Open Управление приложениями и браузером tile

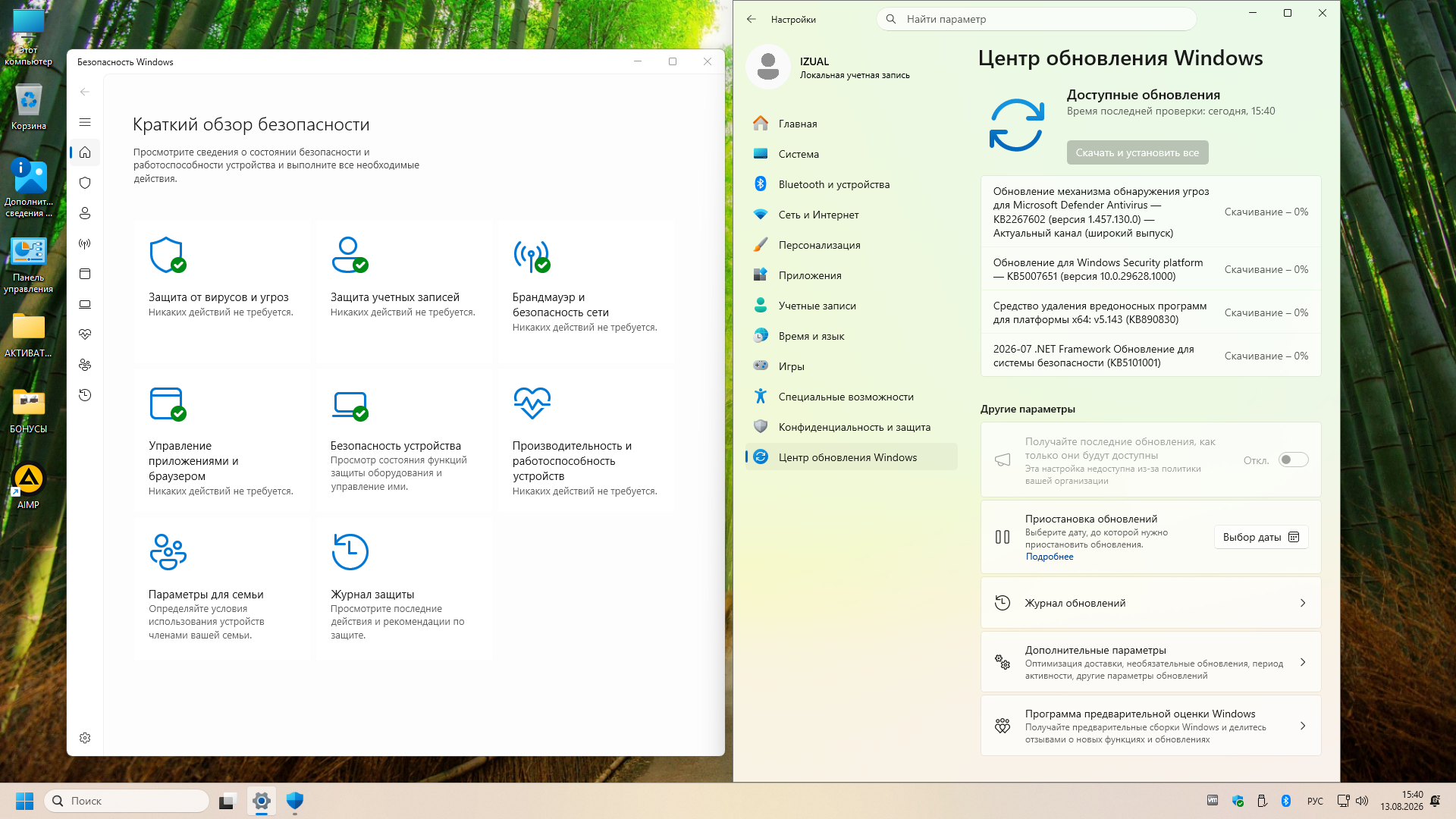221,441
